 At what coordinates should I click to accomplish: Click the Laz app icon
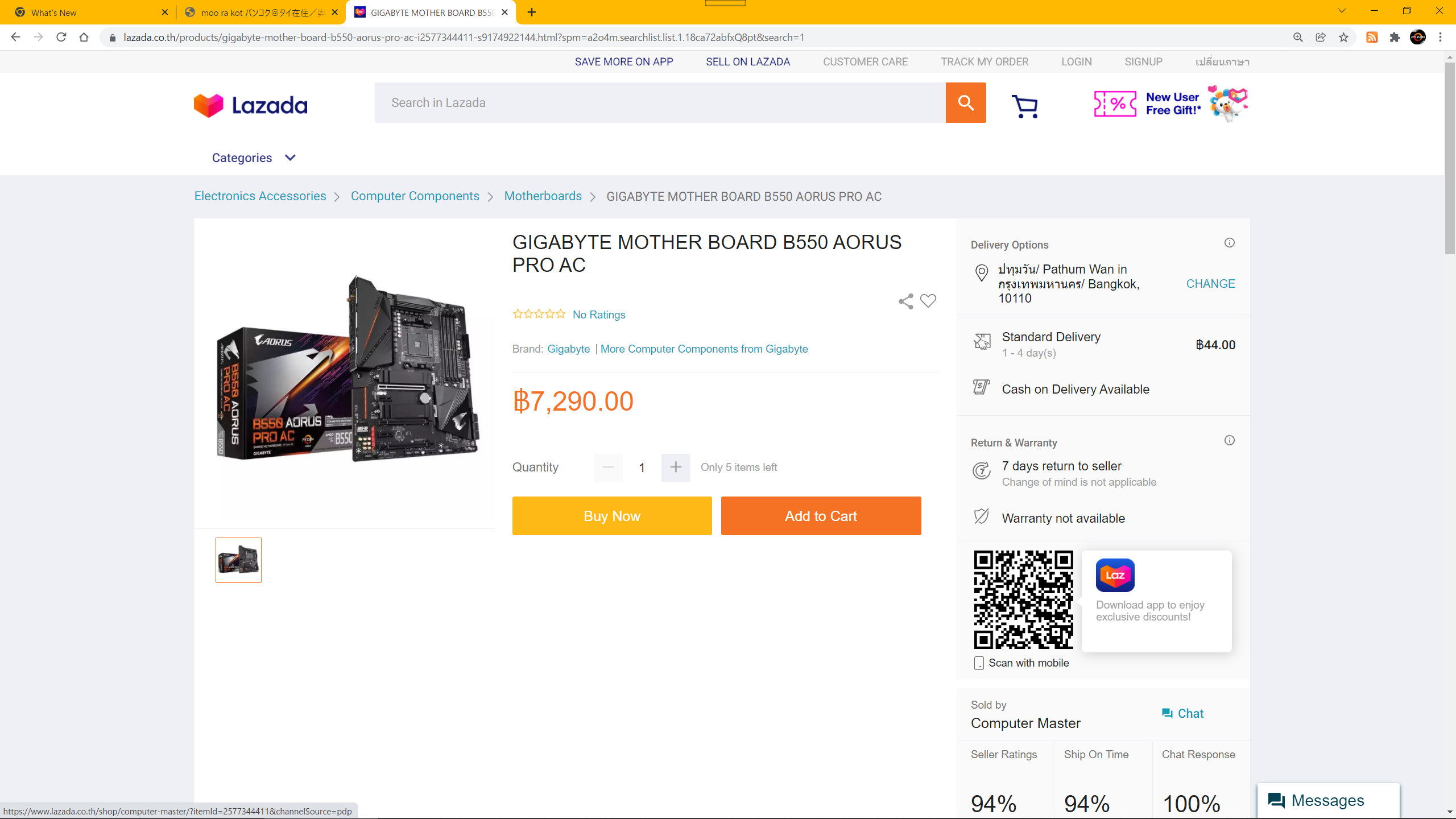[1115, 576]
